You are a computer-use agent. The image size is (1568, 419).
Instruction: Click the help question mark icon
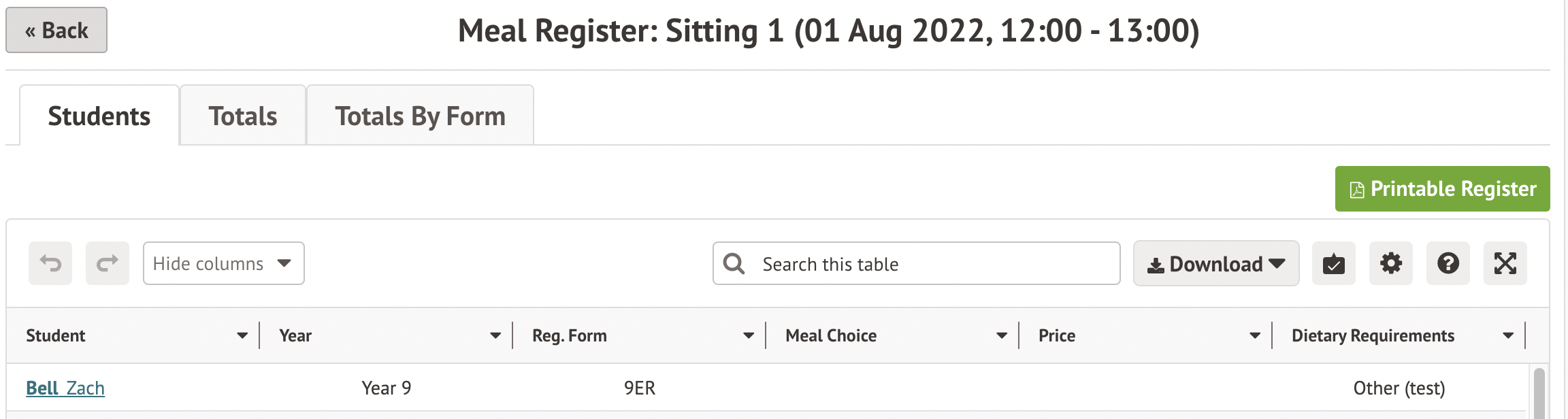(x=1448, y=263)
